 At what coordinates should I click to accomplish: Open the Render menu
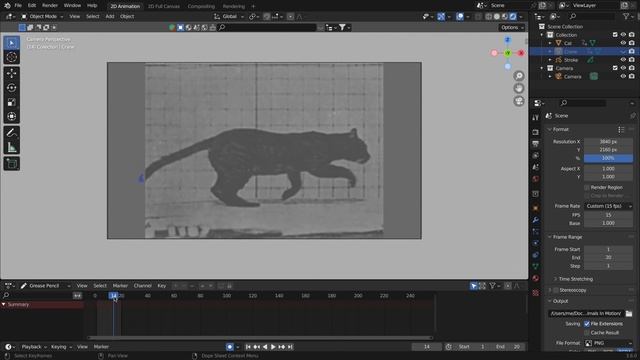pos(50,6)
